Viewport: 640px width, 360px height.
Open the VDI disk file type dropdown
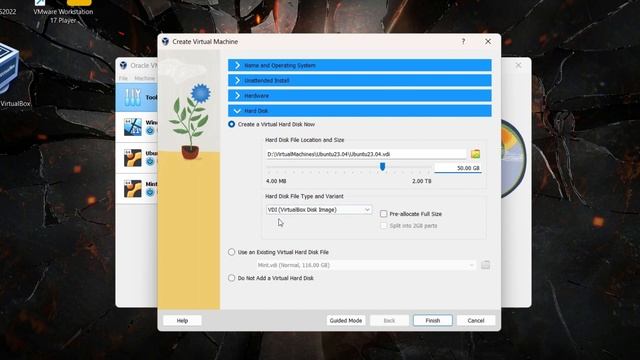tap(319, 210)
